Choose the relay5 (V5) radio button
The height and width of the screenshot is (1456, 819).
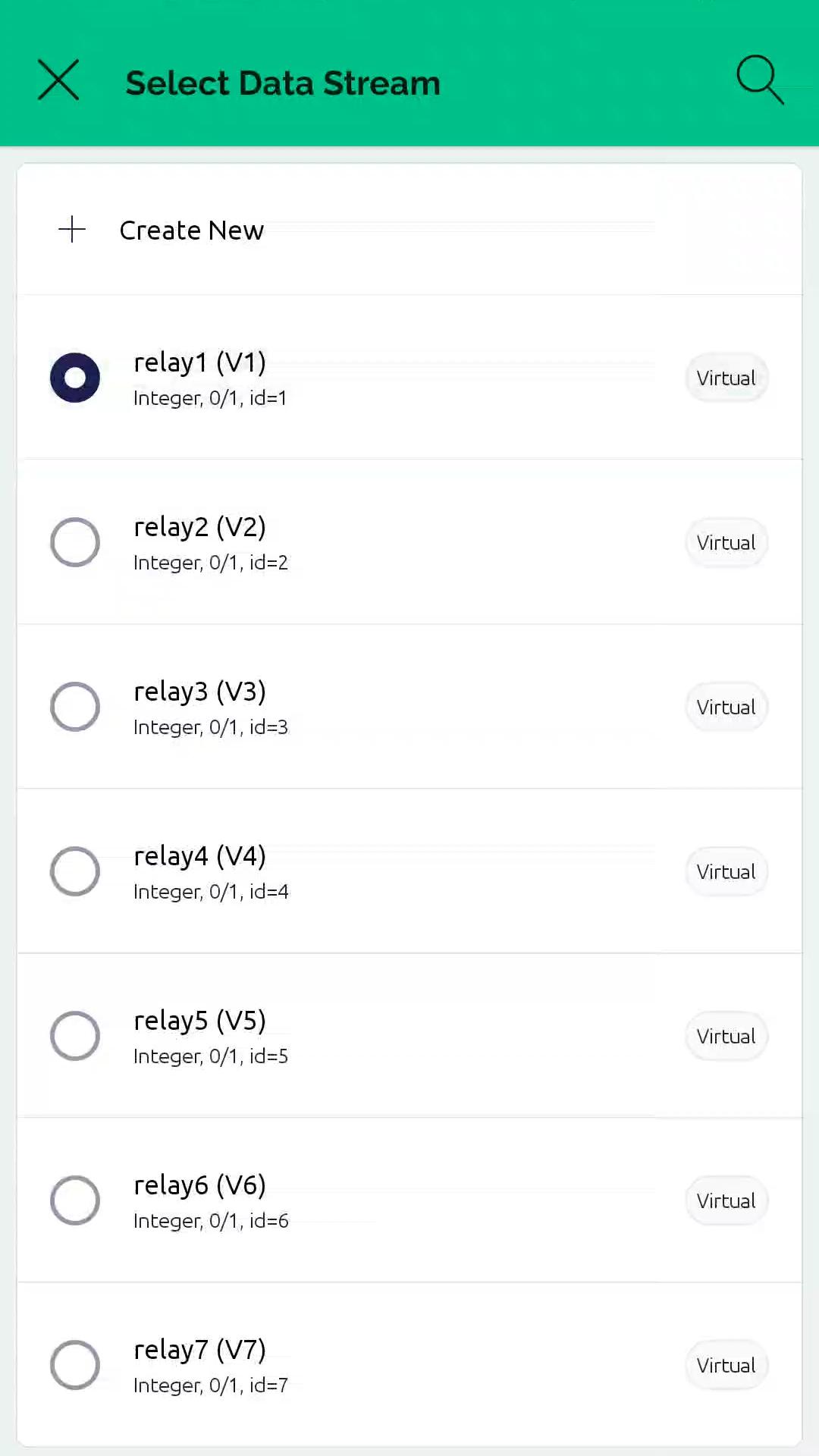click(x=75, y=1036)
